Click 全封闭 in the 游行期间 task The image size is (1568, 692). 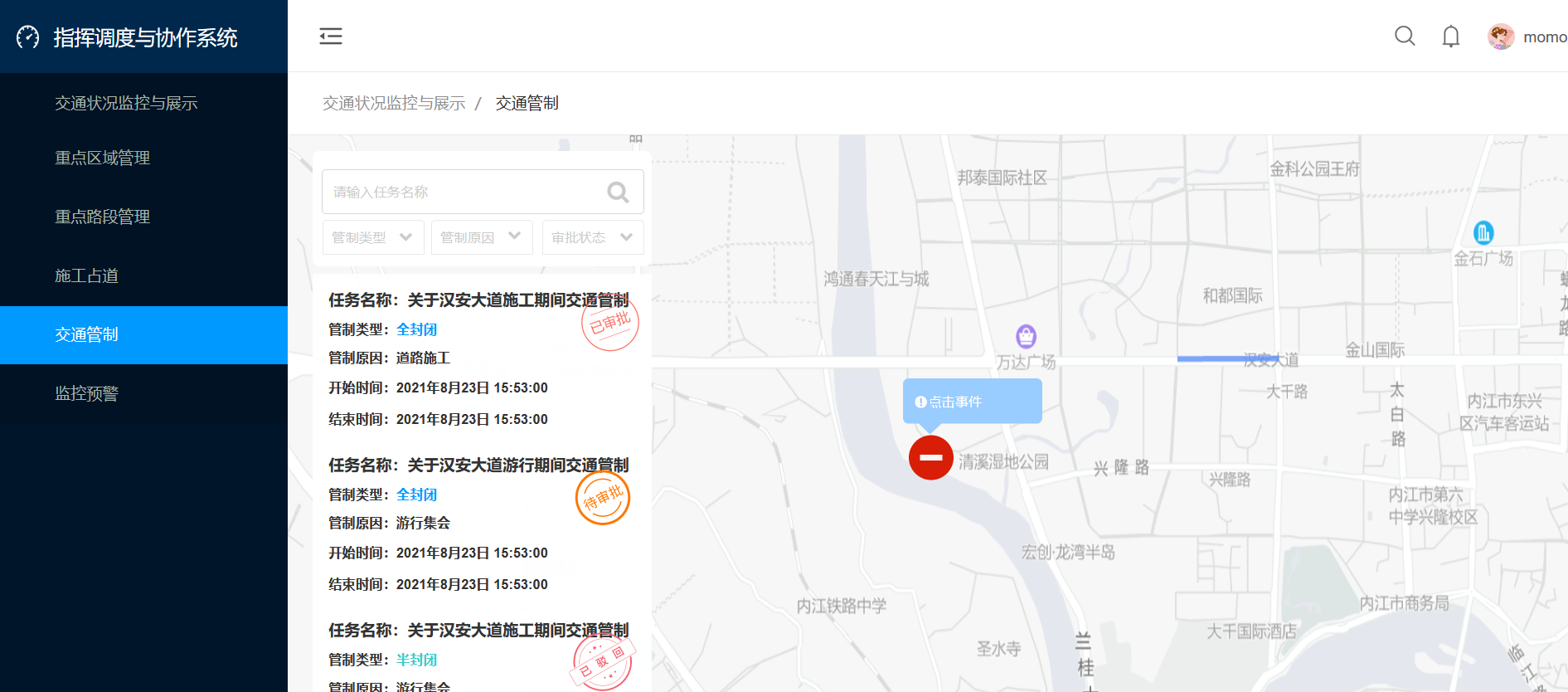(416, 495)
